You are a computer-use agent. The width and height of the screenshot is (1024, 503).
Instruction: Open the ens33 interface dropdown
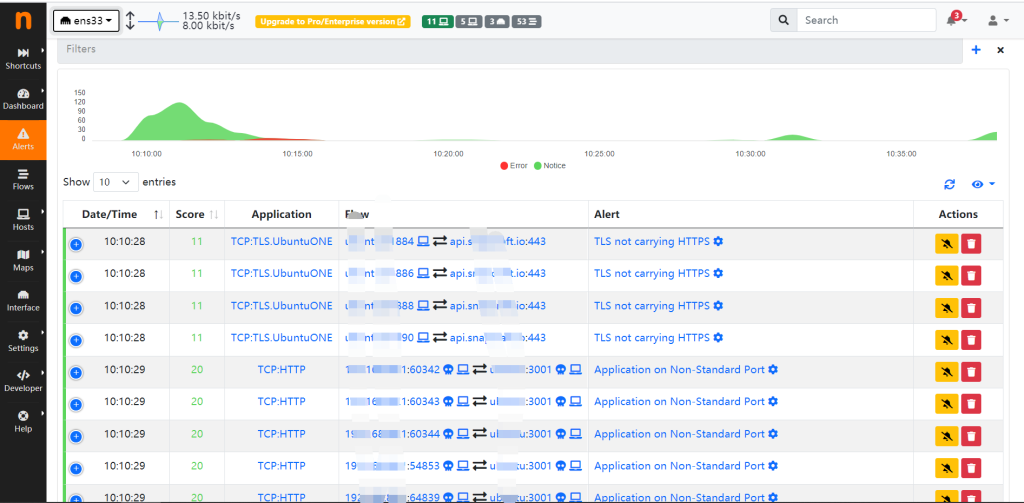pos(86,20)
